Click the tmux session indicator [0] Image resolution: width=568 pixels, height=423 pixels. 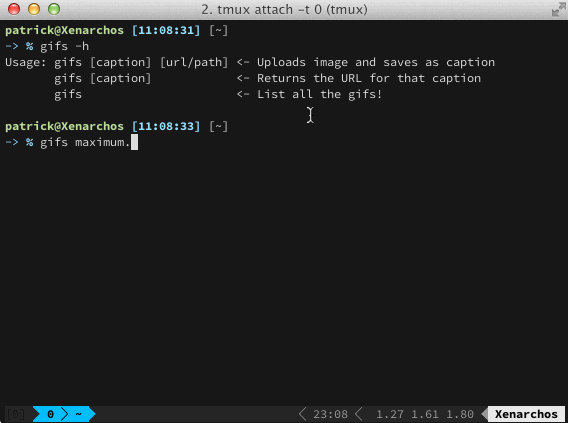pyautogui.click(x=16, y=414)
